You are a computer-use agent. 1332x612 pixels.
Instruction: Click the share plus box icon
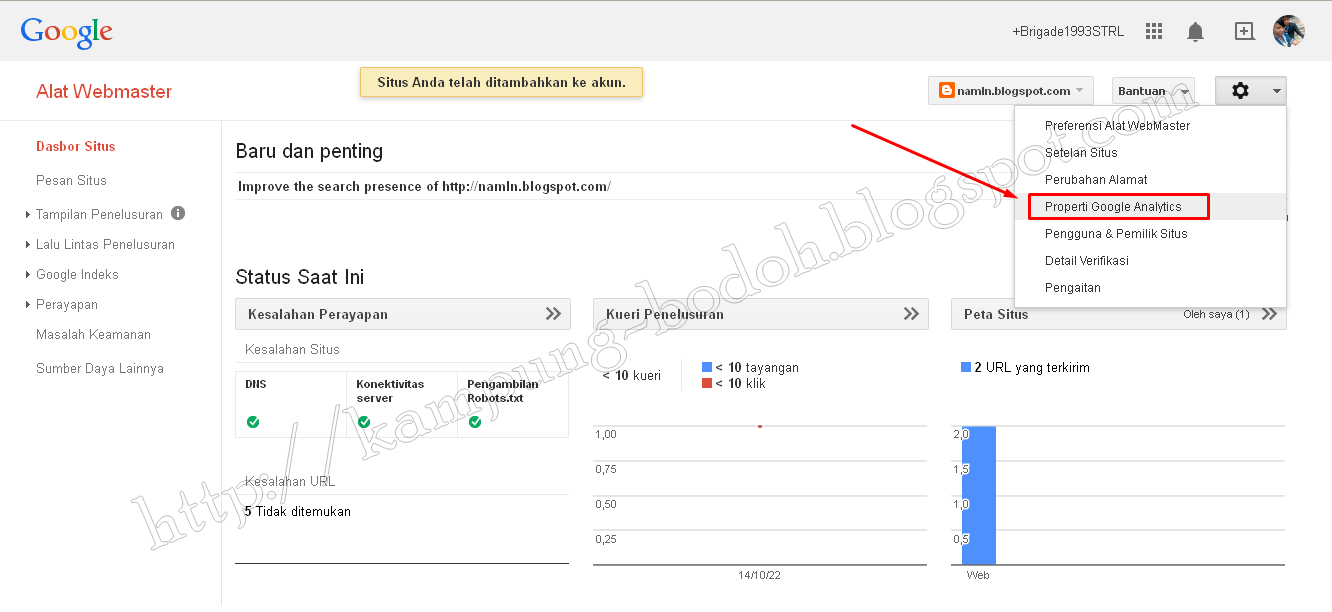click(x=1244, y=31)
